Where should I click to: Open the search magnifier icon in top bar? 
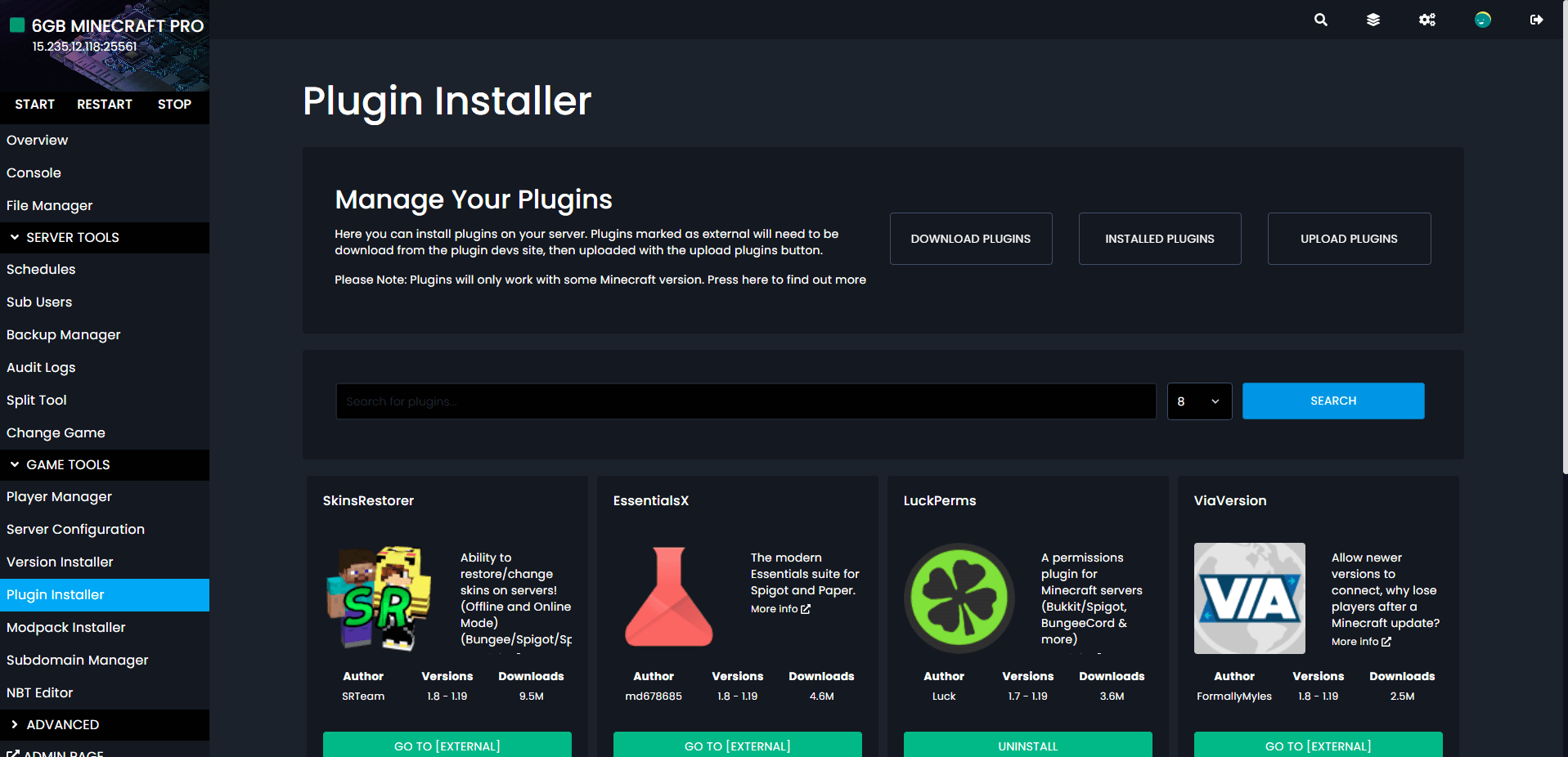(1321, 20)
